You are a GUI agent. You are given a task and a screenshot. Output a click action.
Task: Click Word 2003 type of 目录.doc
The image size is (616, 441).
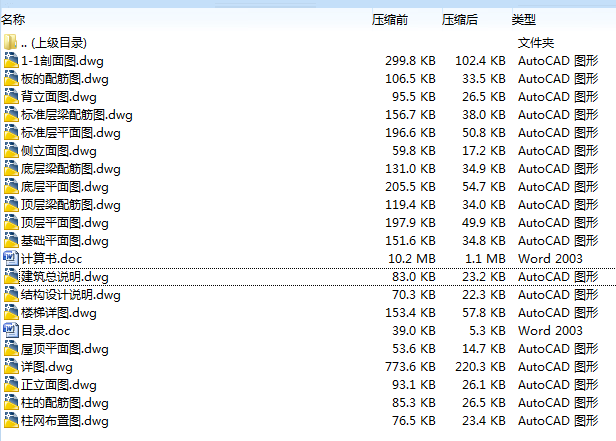pos(550,331)
